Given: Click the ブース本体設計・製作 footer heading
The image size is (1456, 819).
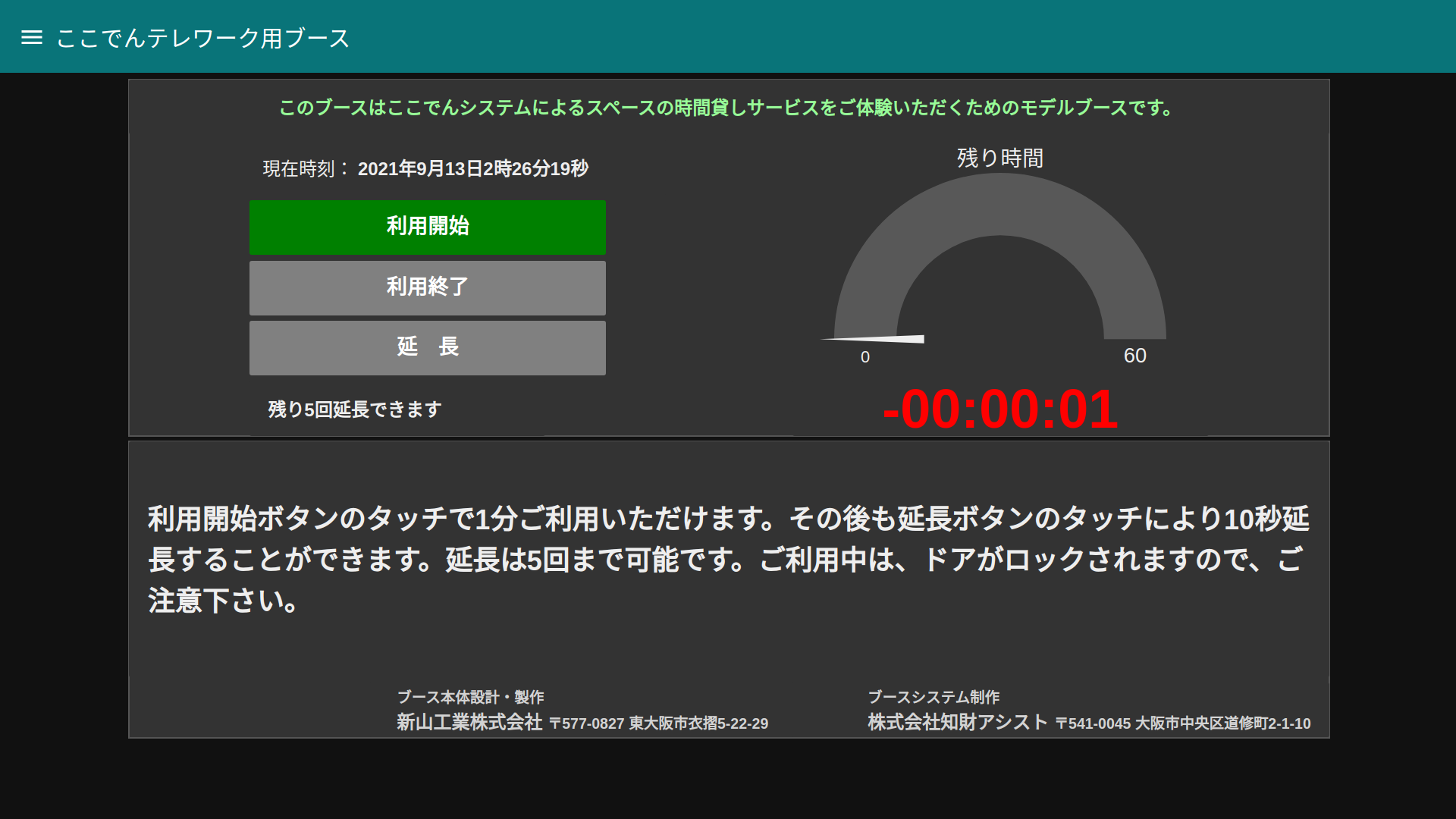Looking at the screenshot, I should point(470,697).
